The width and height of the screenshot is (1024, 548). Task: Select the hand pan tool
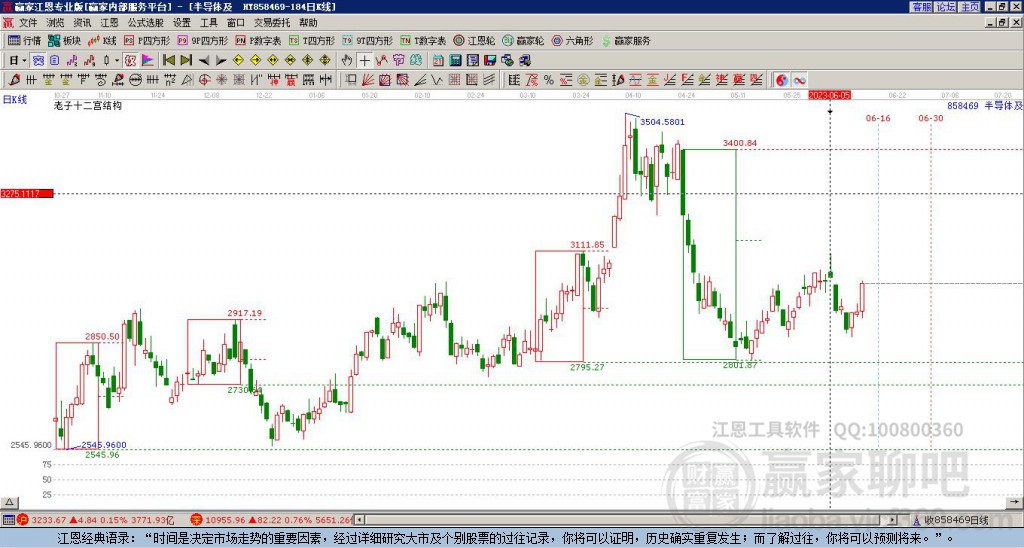pyautogui.click(x=347, y=60)
